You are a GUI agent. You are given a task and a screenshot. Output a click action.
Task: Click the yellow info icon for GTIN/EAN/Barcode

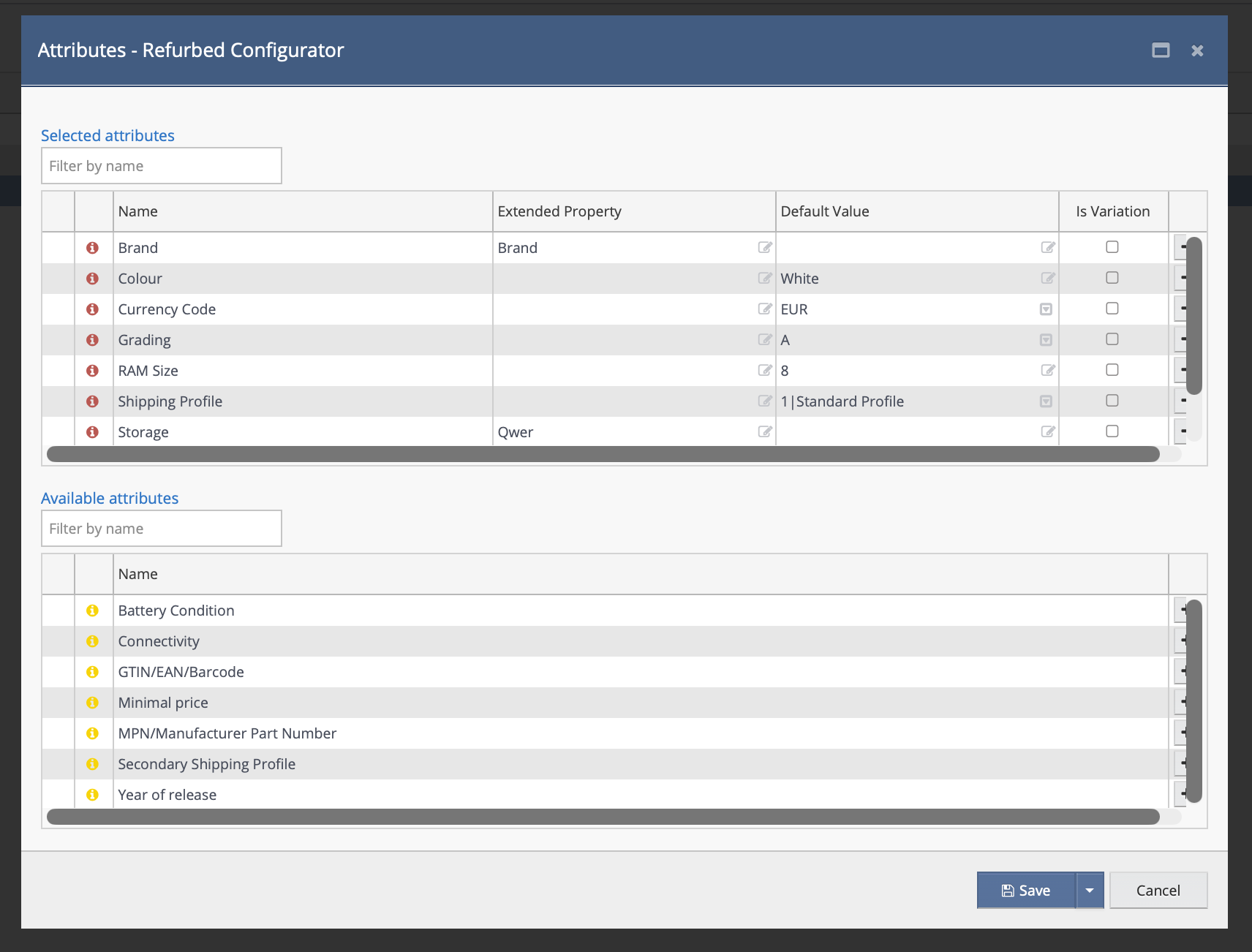pos(92,672)
